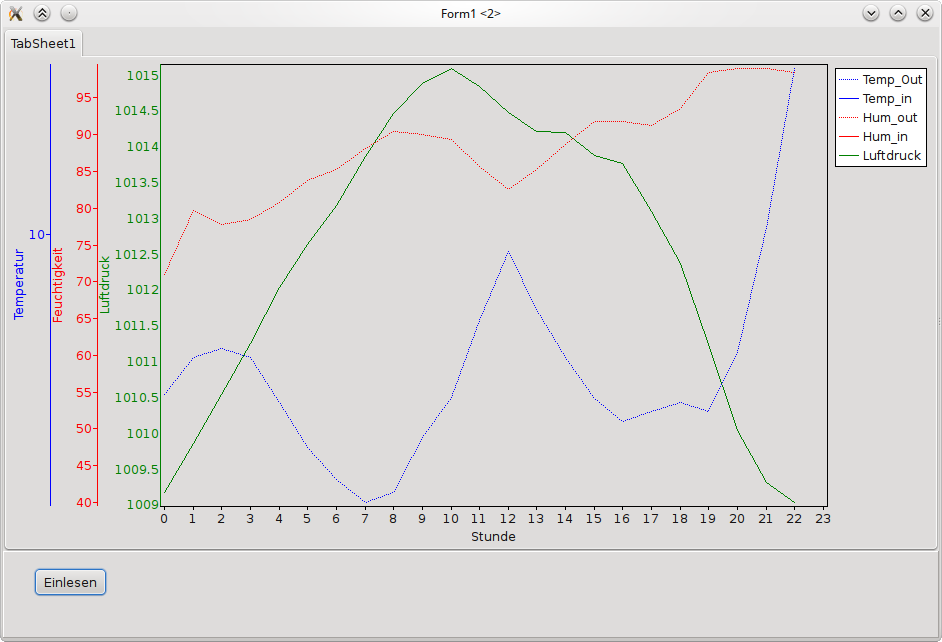Close the Form1 window
Viewport: 942px width, 642px height.
[x=925, y=13]
